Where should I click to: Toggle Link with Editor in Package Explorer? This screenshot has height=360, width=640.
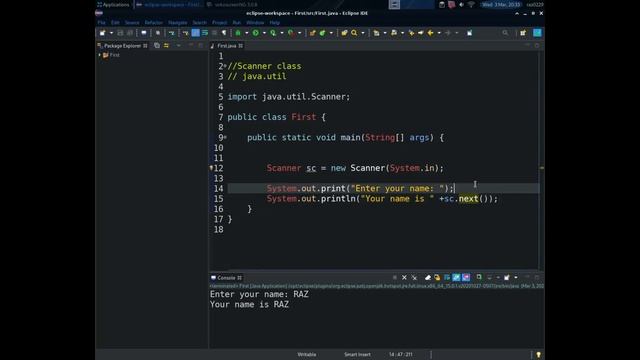click(166, 46)
